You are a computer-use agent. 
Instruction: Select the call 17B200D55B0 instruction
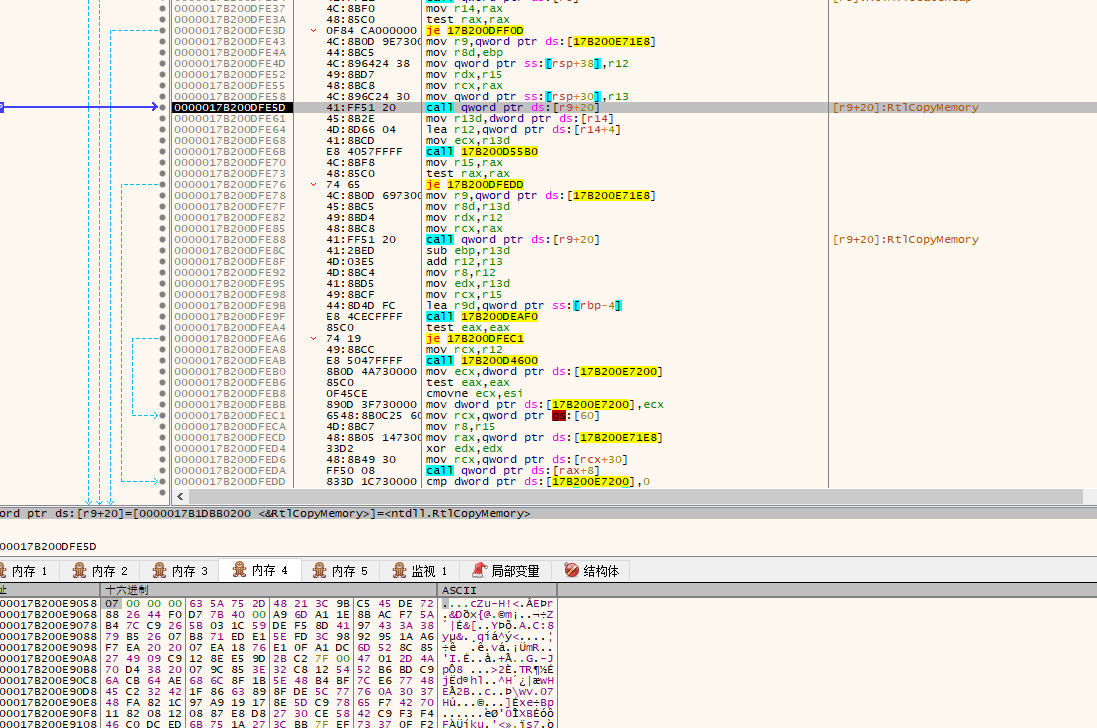pyautogui.click(x=481, y=152)
